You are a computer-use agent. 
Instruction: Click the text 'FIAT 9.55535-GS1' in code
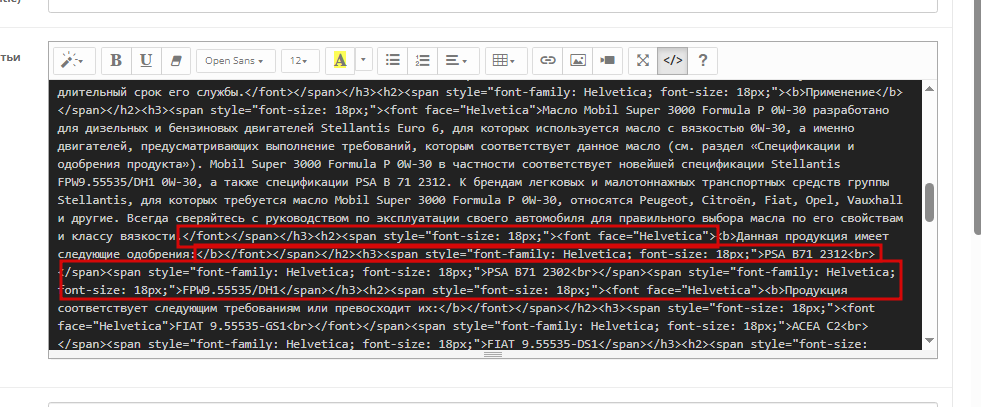pyautogui.click(x=229, y=327)
